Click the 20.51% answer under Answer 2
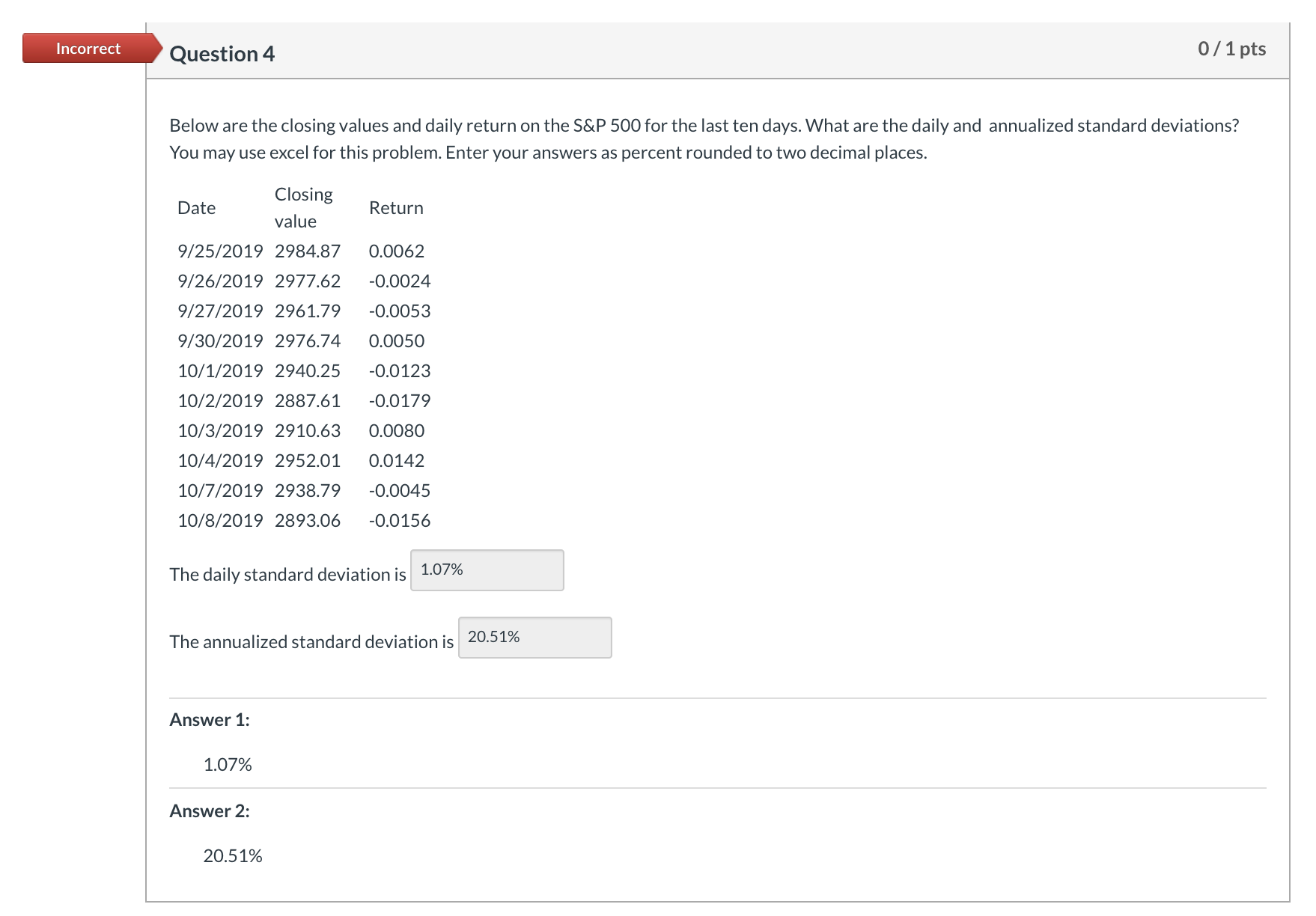The width and height of the screenshot is (1316, 916). [x=233, y=854]
